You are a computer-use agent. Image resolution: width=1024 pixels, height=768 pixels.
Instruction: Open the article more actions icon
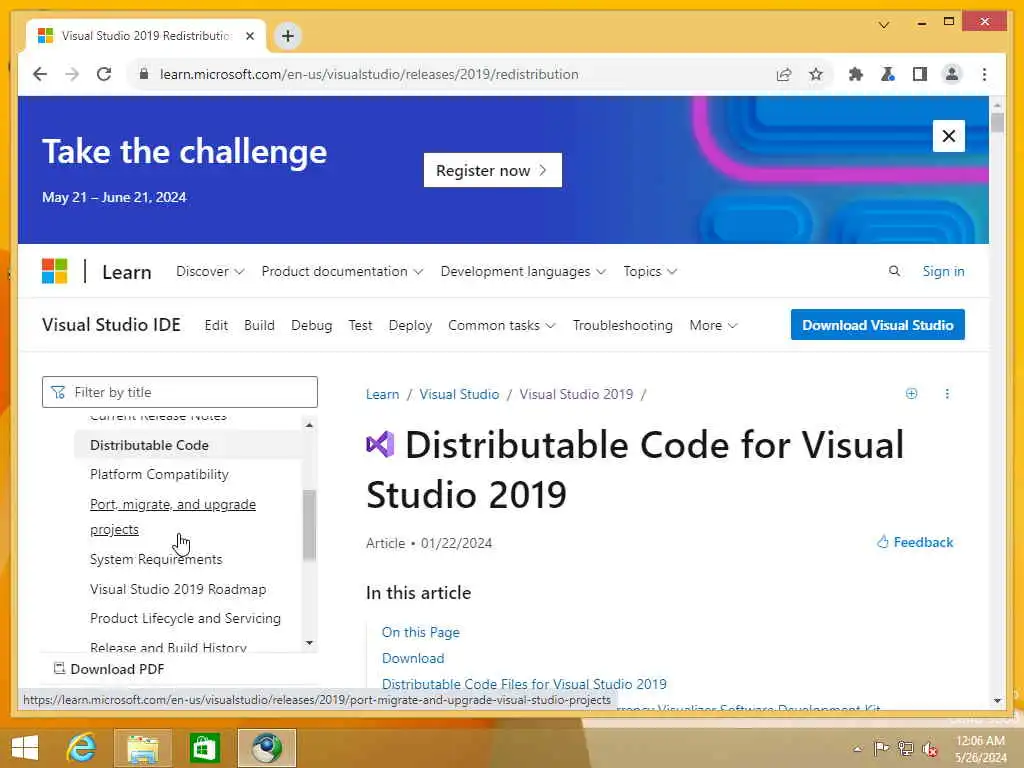coord(947,393)
